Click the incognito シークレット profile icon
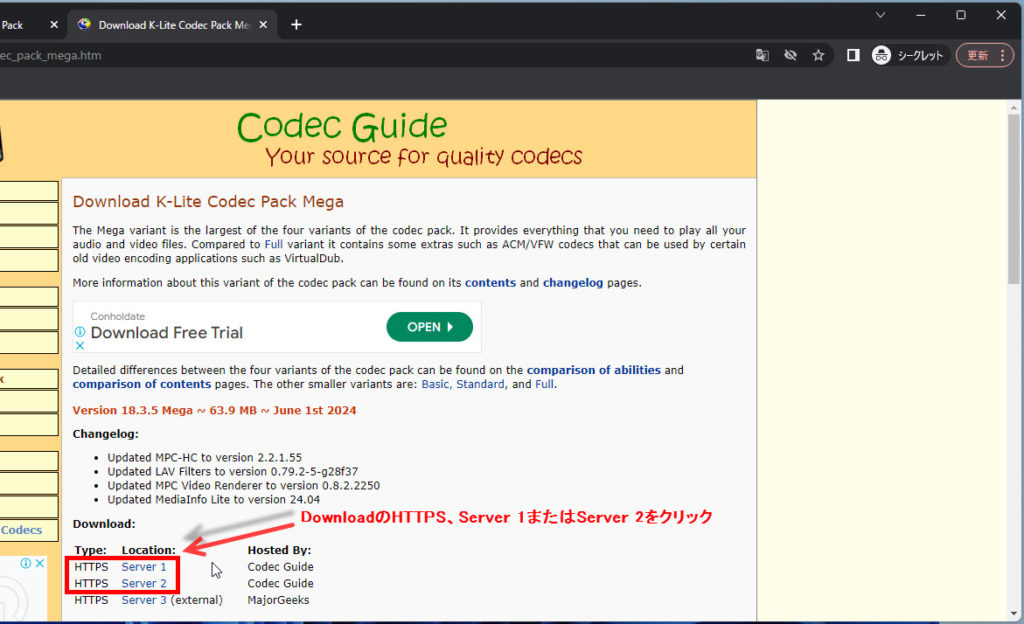1024x624 pixels. click(x=908, y=56)
